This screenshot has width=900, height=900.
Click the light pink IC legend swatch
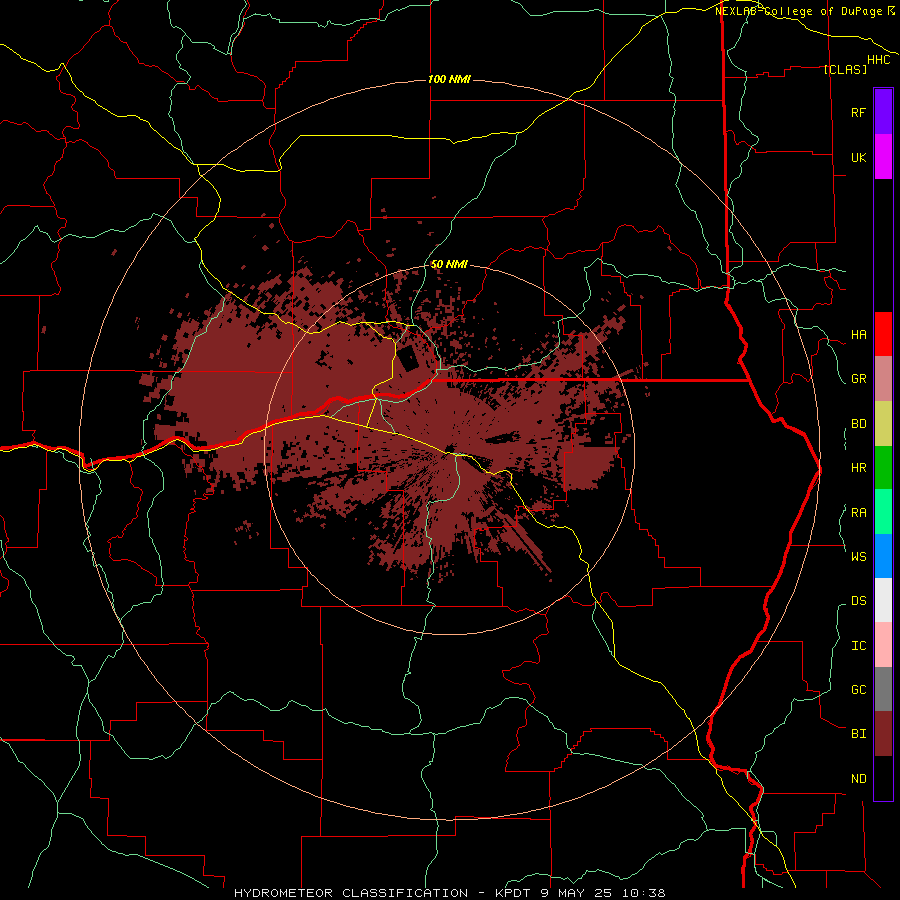click(x=883, y=645)
